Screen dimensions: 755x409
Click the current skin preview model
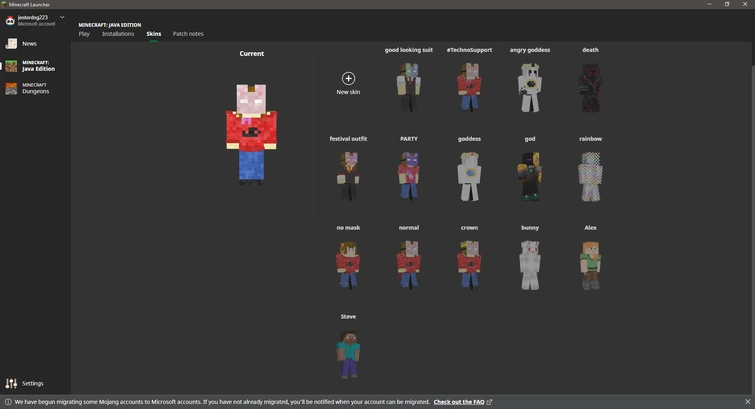[x=251, y=133]
